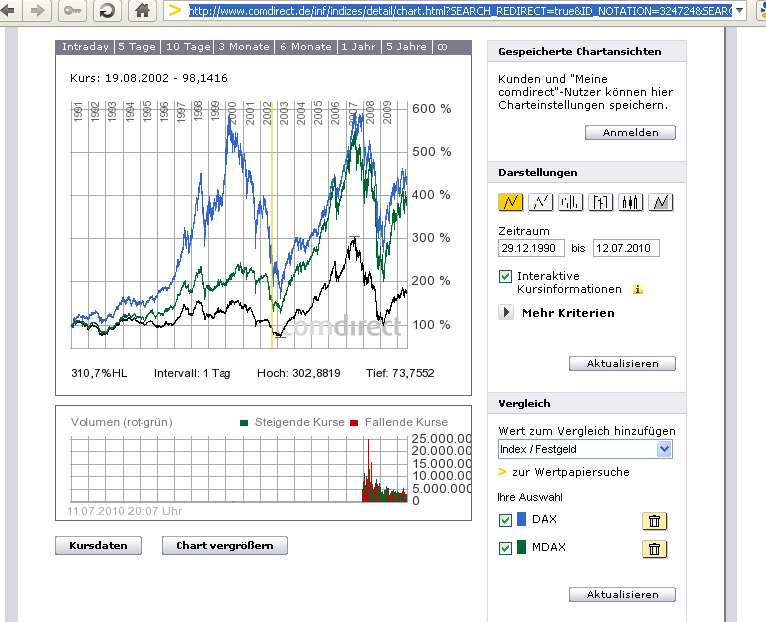
Task: Select the filled area chart display icon
Action: tap(660, 202)
